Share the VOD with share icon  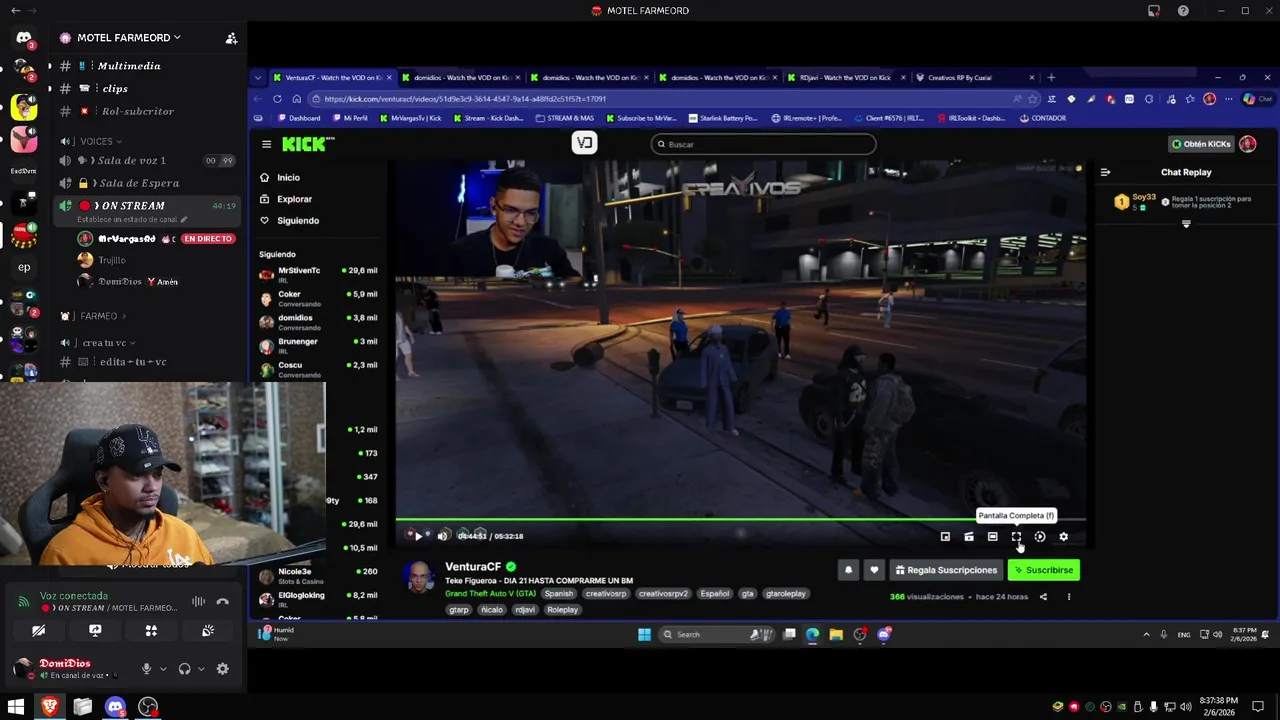[x=1043, y=597]
